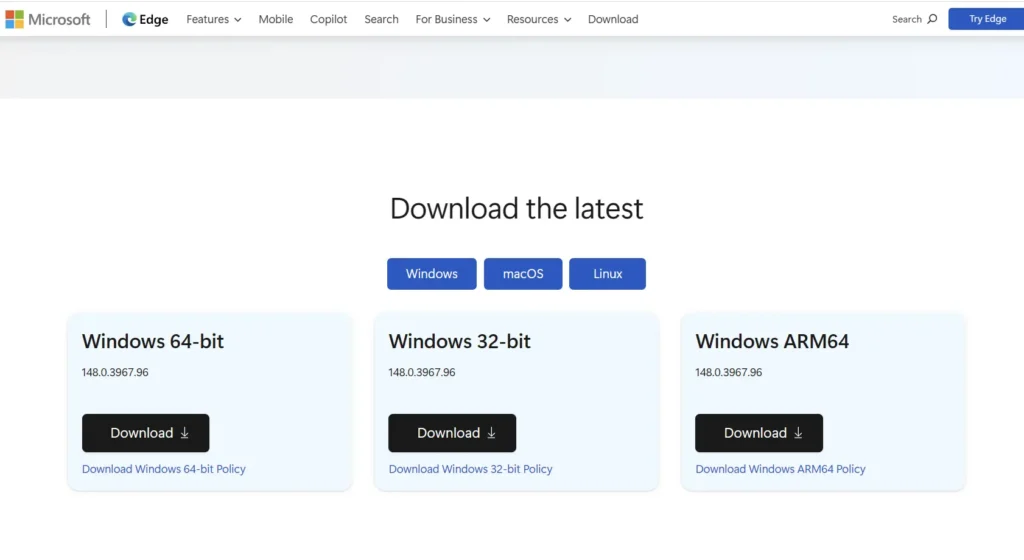Click the Windows ARM64 heading

pos(772,341)
